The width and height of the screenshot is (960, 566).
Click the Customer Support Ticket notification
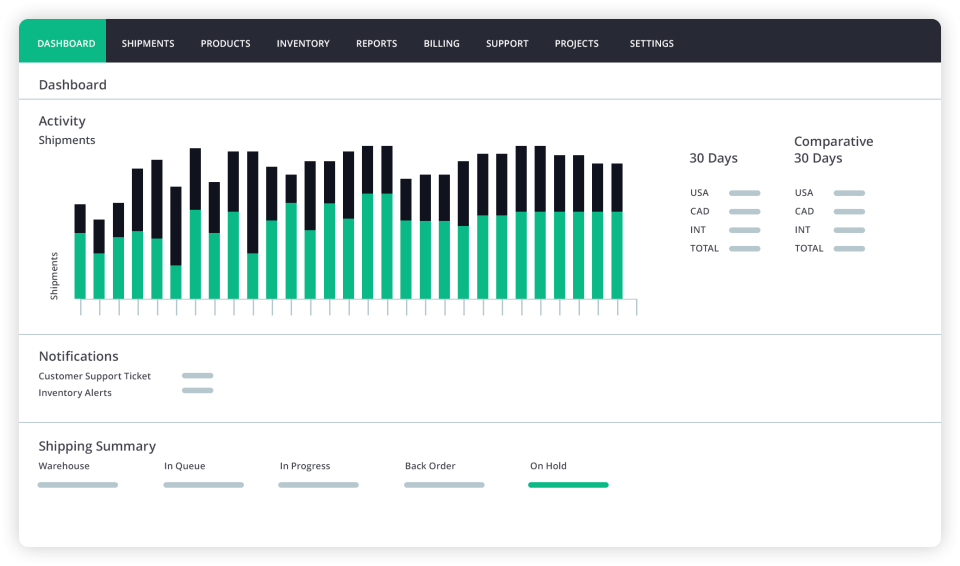click(x=94, y=376)
